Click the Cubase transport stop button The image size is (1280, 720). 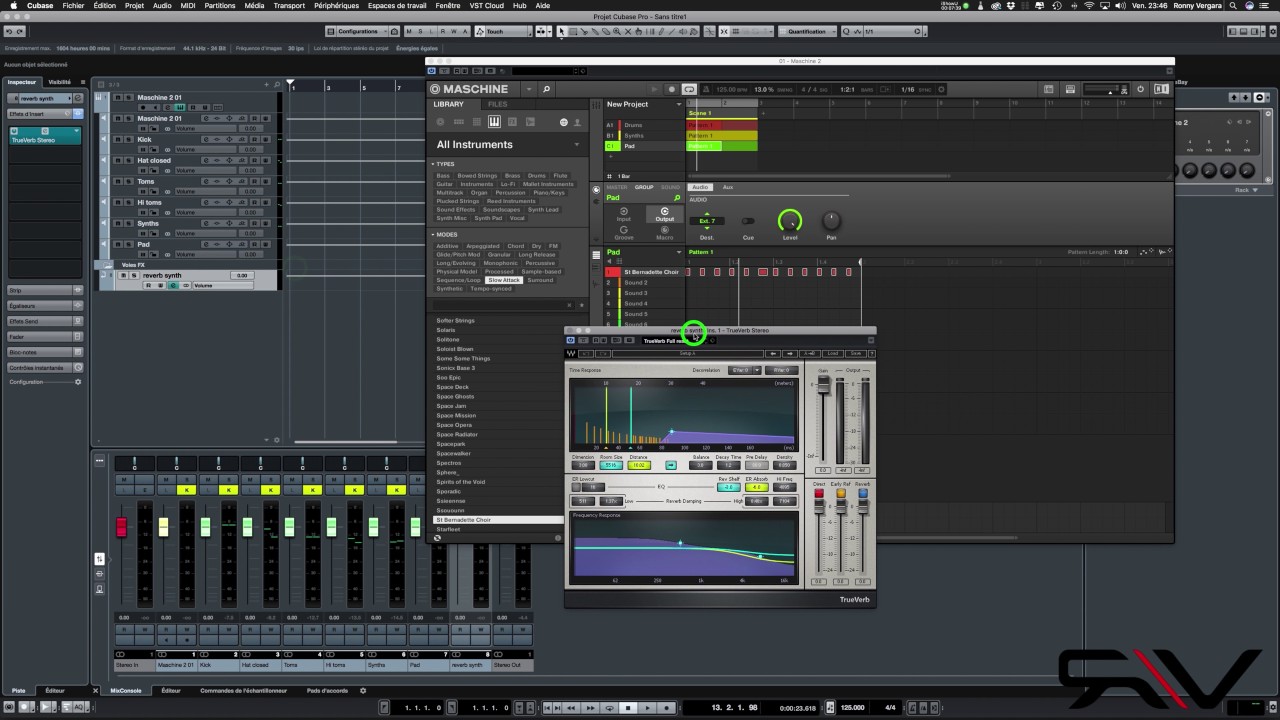628,708
